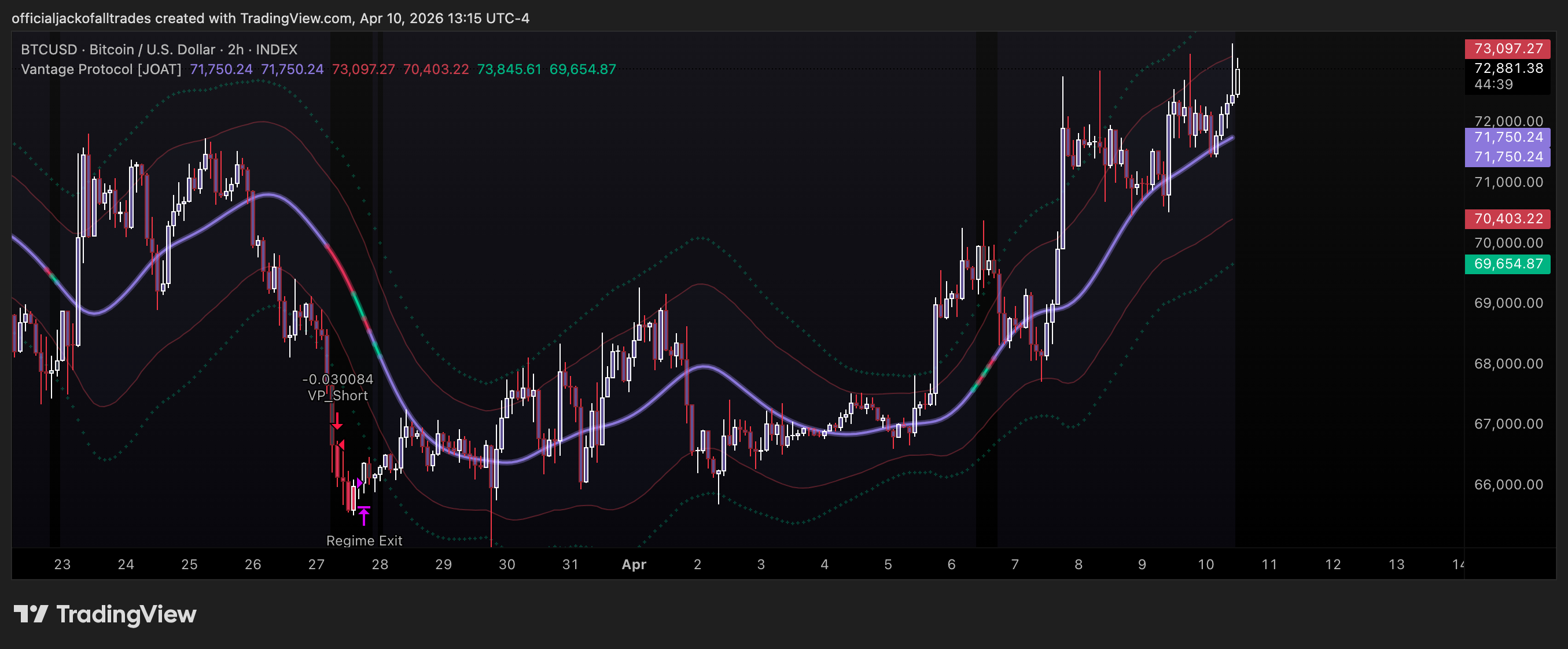The height and width of the screenshot is (649, 1568).
Task: Click the 71,000.00 axis value
Action: 1508,182
